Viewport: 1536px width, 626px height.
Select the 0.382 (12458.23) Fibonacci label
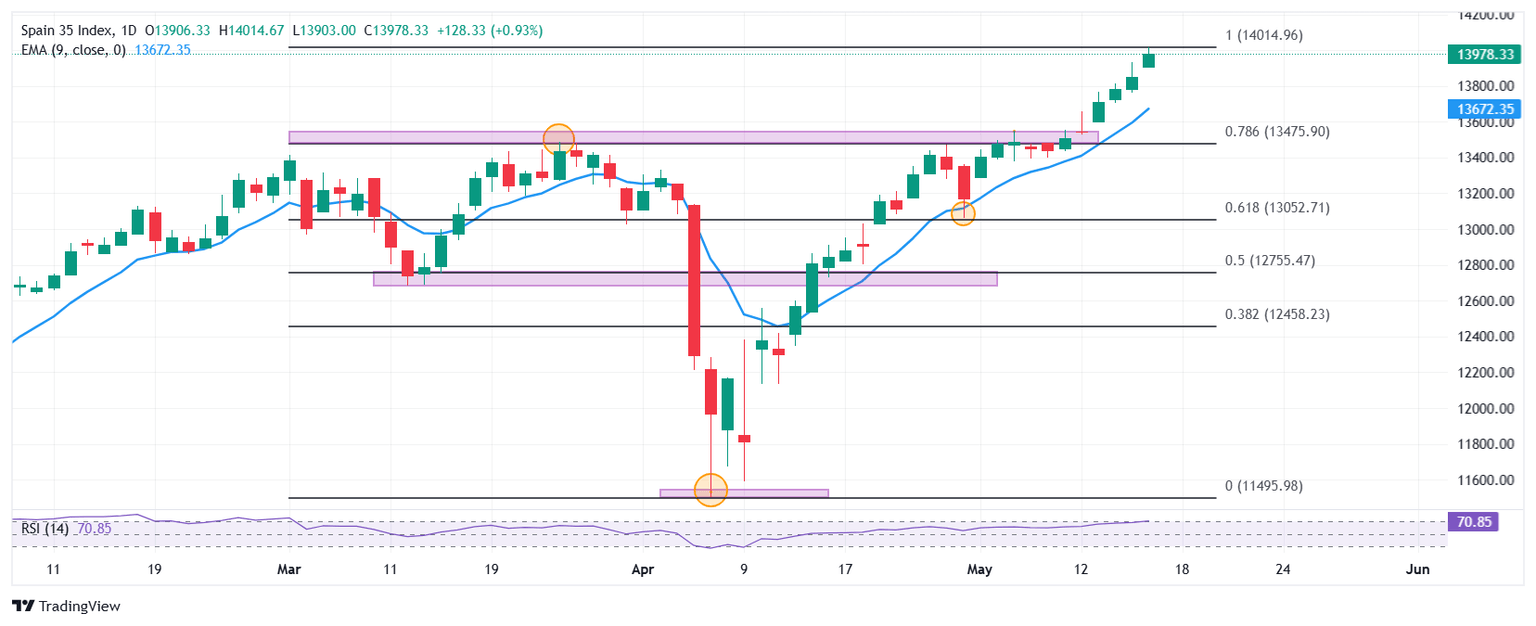point(1277,314)
